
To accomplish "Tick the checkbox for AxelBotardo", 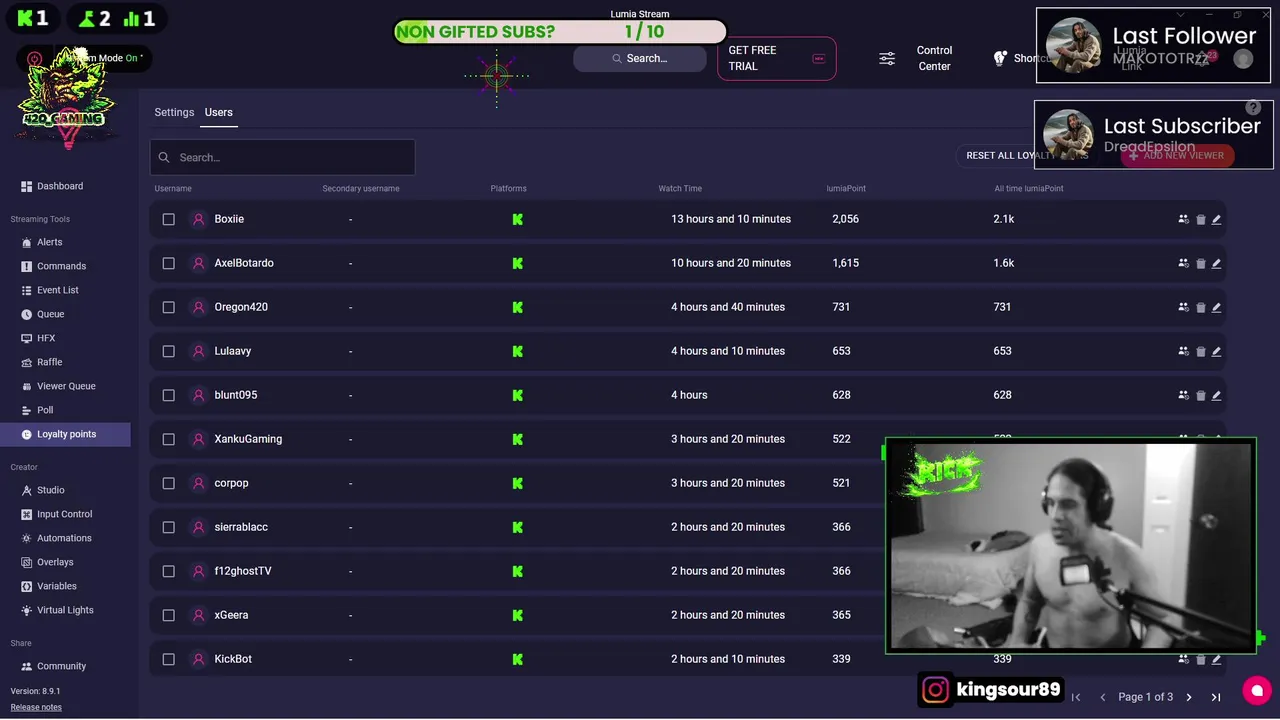I will (x=168, y=263).
